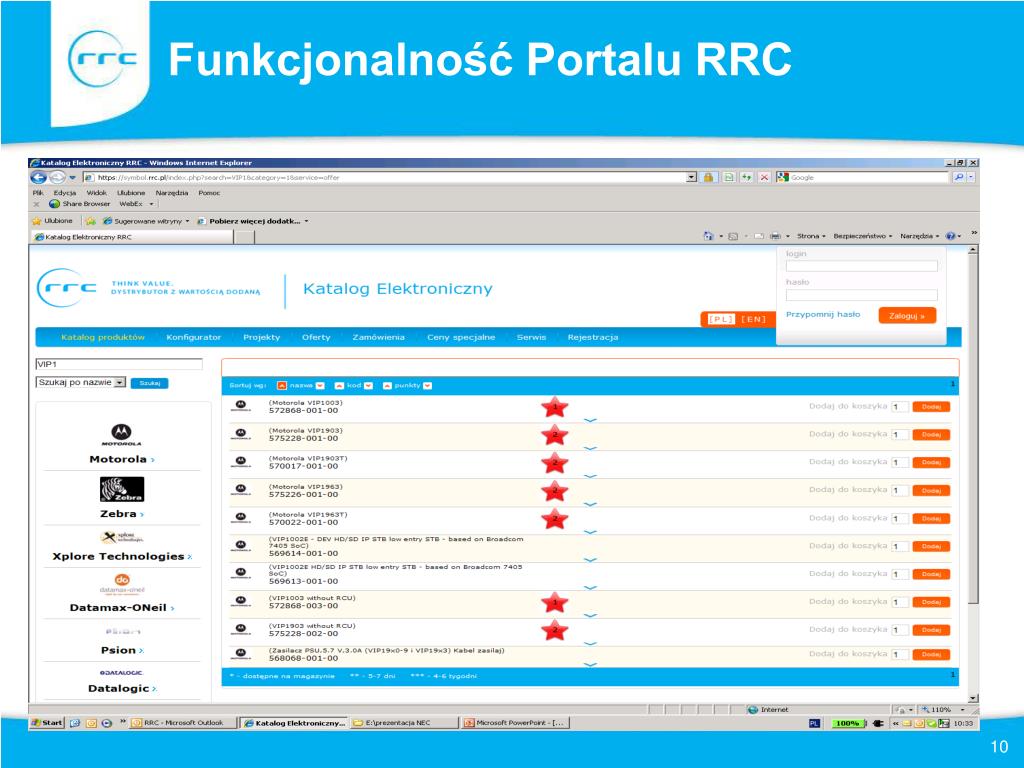Open the Home icon in IE command bar

(x=709, y=236)
